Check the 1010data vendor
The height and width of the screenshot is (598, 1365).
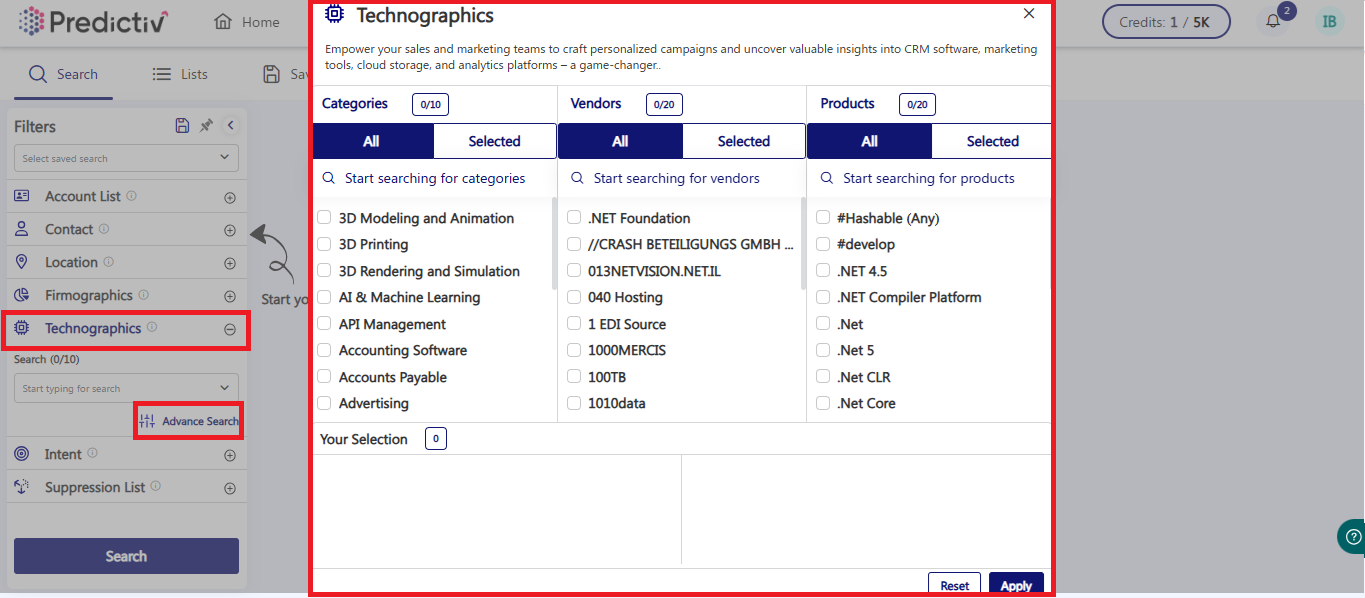point(574,403)
